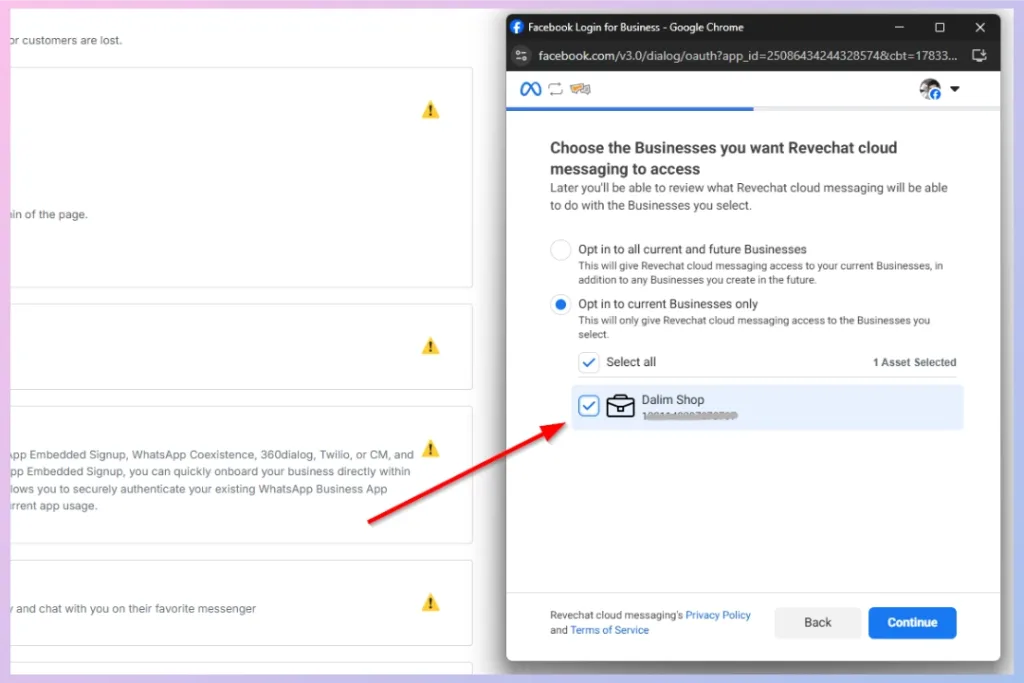This screenshot has width=1024, height=683.
Task: Uncheck the Dalim Shop checkbox
Action: pyautogui.click(x=588, y=405)
